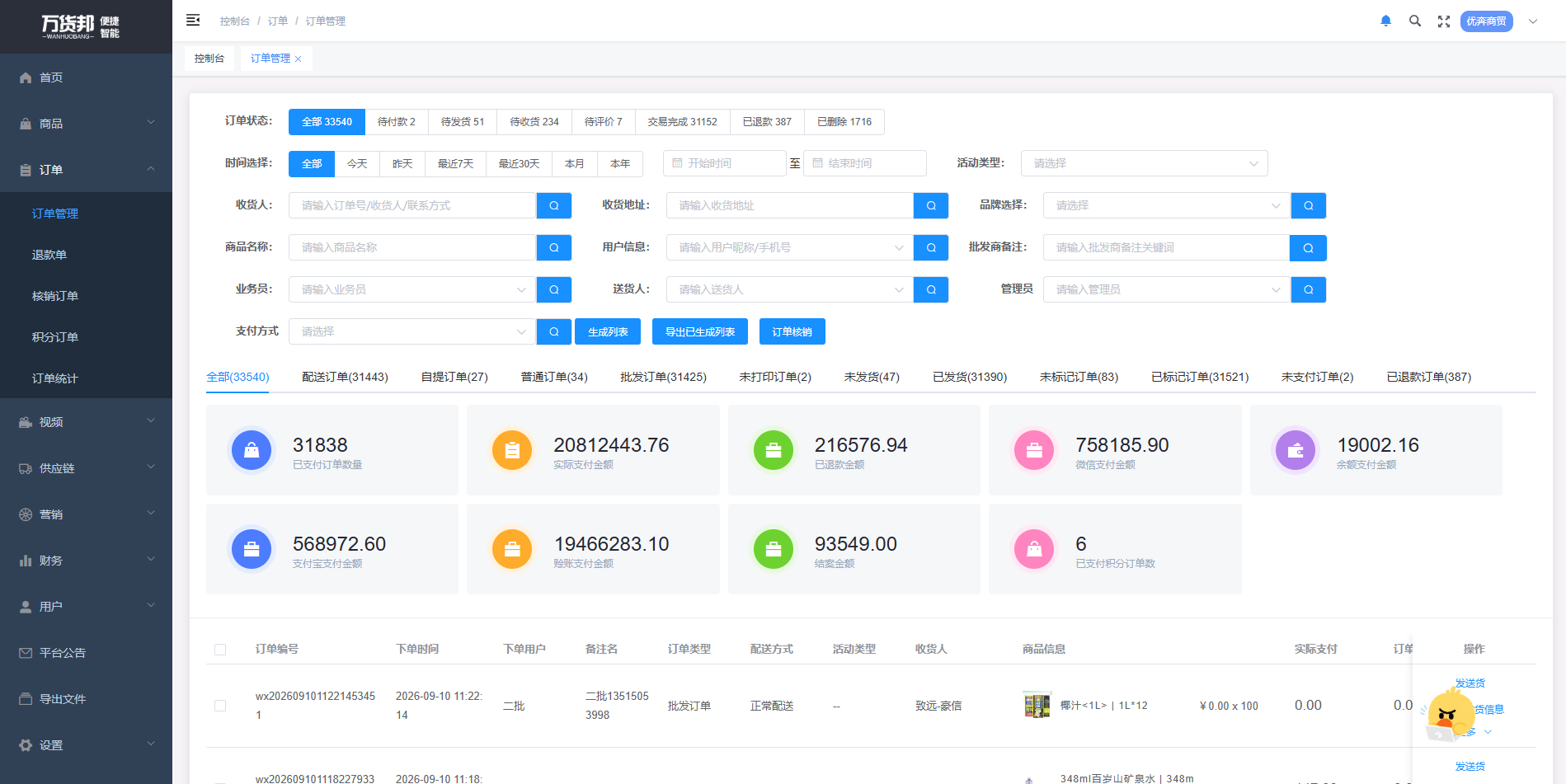Click the 优奔商贸 account badge
The image size is (1566, 784).
[x=1487, y=21]
